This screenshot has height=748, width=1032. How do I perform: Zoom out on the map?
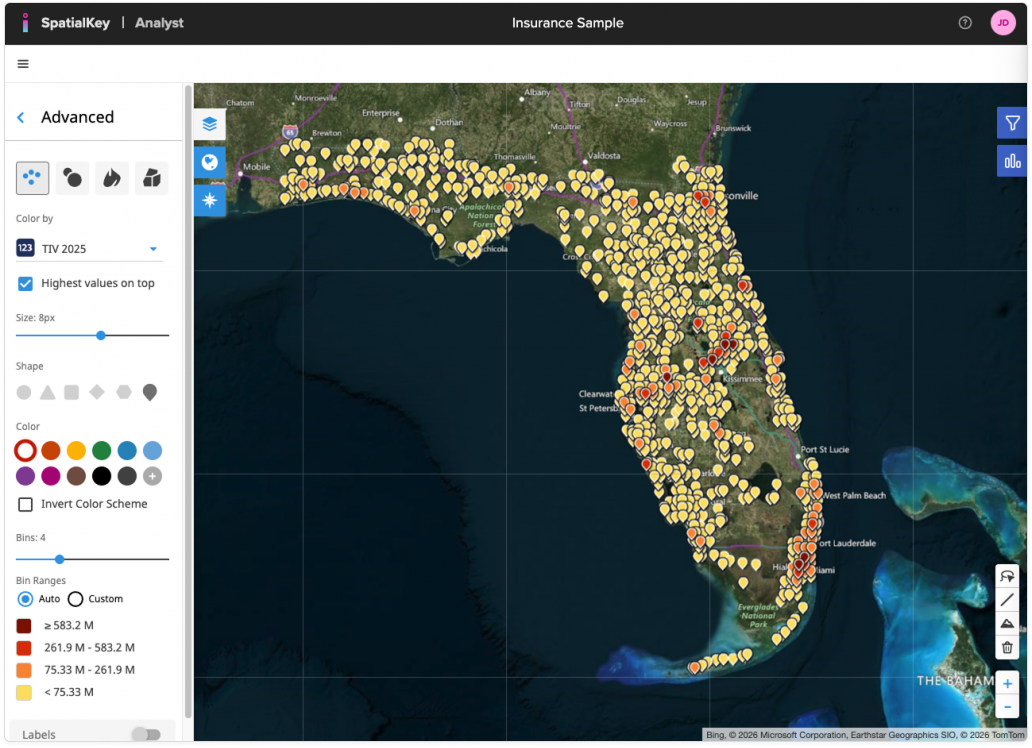1007,708
